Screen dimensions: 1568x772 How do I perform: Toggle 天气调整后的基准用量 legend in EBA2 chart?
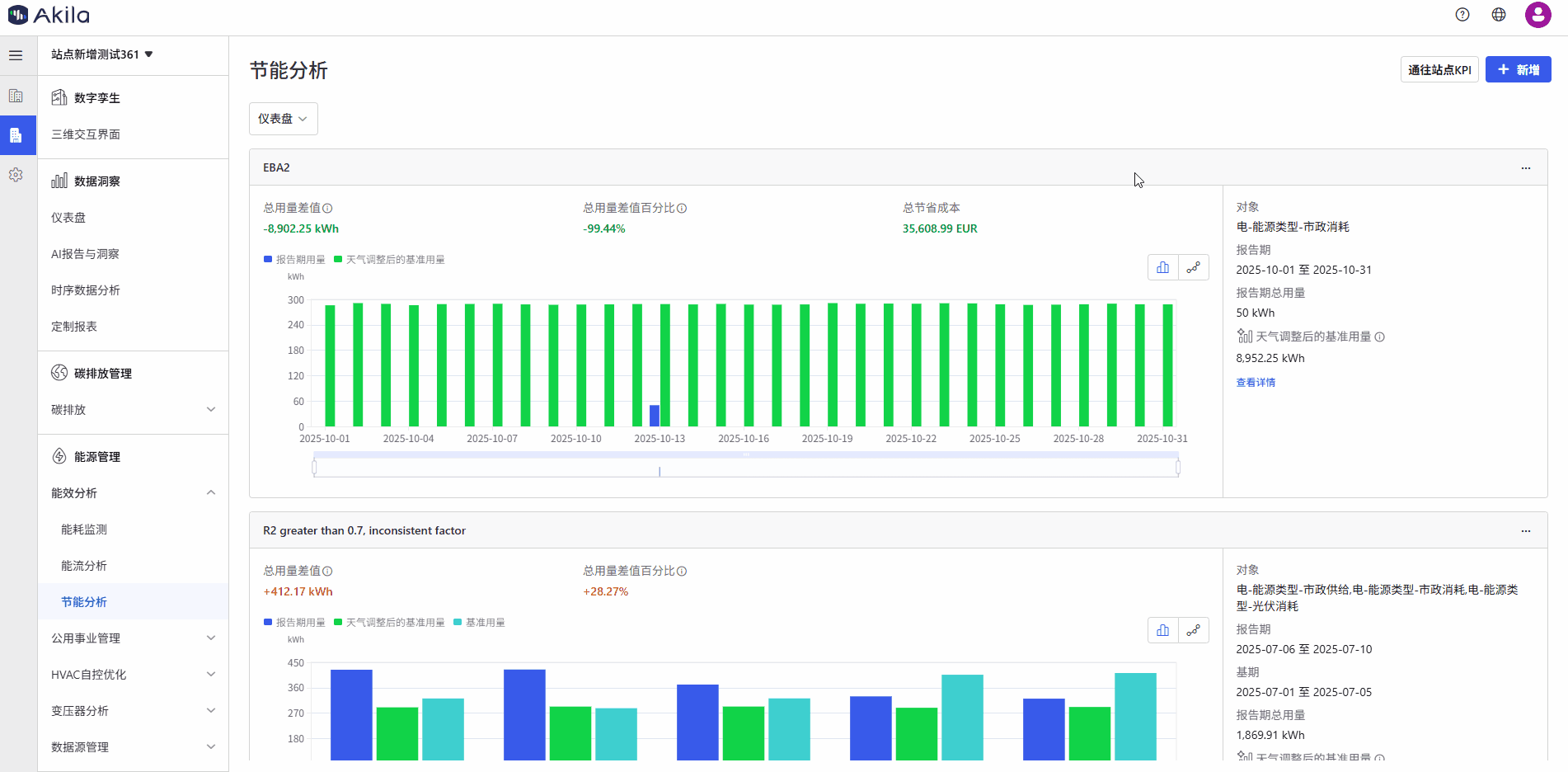coord(389,260)
